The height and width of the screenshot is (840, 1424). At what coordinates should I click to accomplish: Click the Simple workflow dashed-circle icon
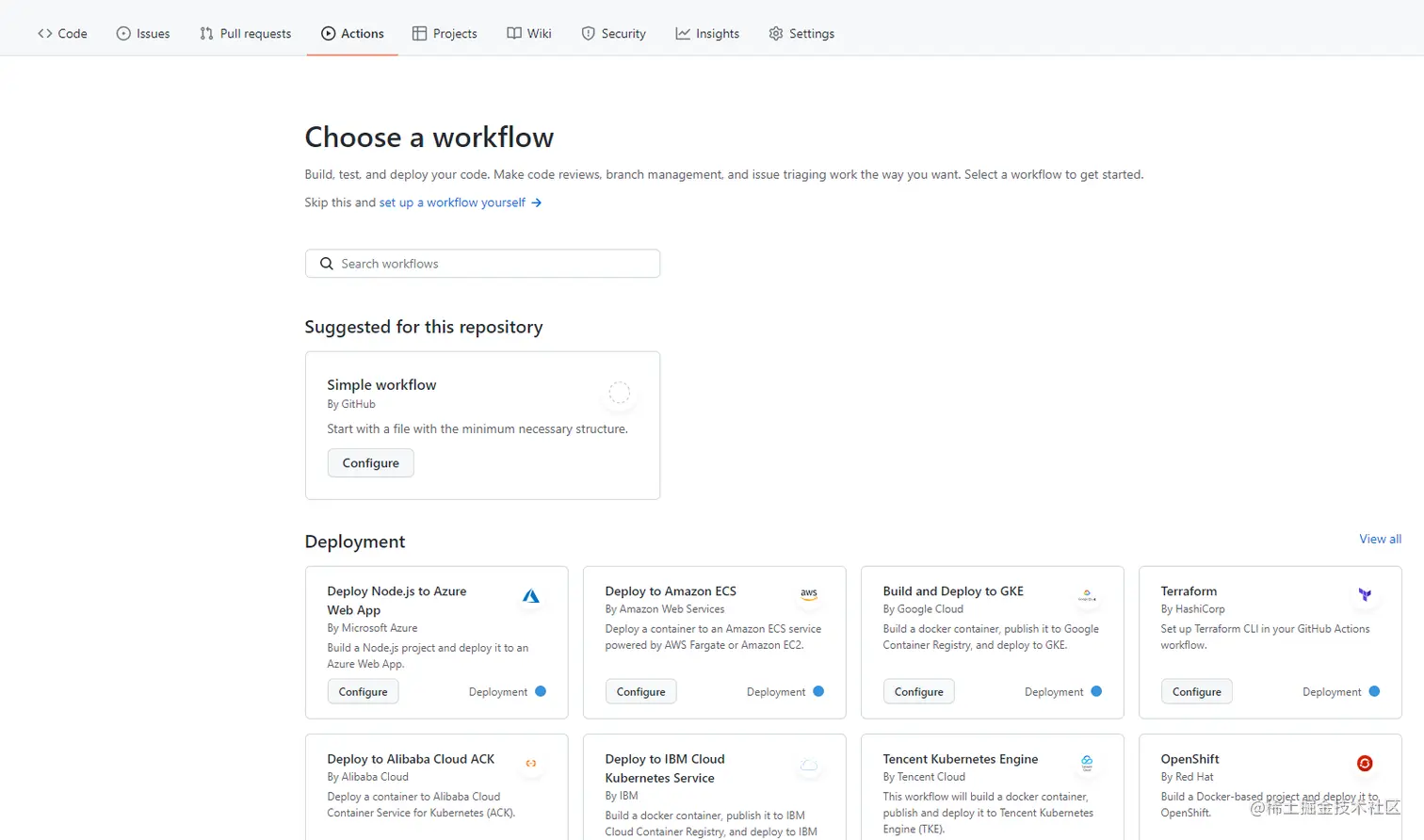(619, 393)
